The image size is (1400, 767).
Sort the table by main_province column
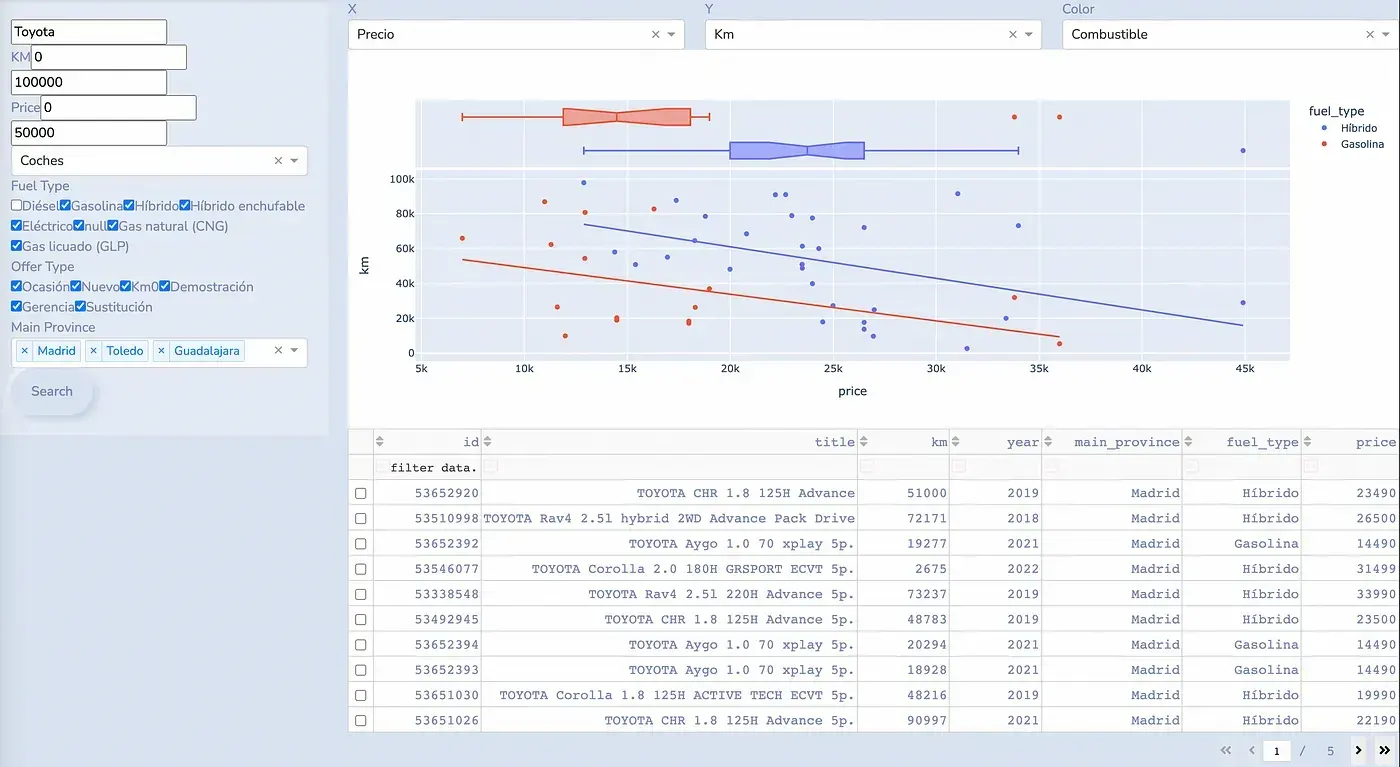[1047, 442]
